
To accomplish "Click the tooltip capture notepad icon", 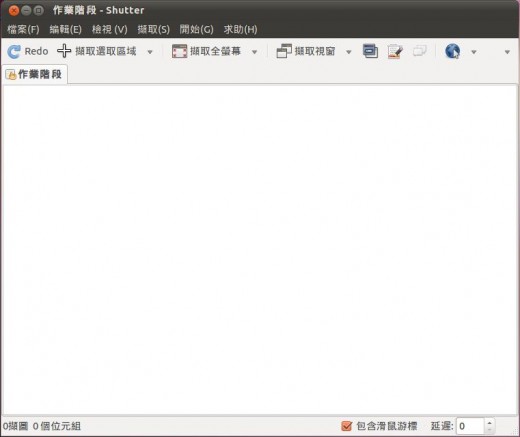I will pos(395,52).
